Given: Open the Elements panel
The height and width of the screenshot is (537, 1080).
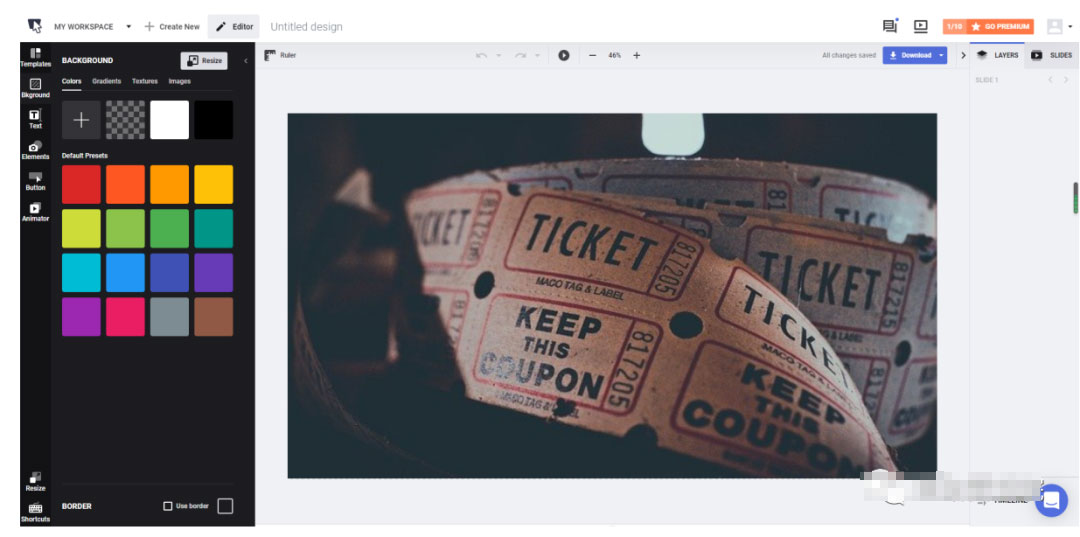Looking at the screenshot, I should point(35,150).
